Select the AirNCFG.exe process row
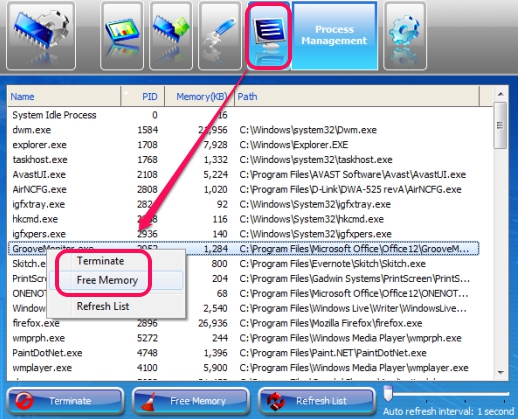 pyautogui.click(x=243, y=189)
